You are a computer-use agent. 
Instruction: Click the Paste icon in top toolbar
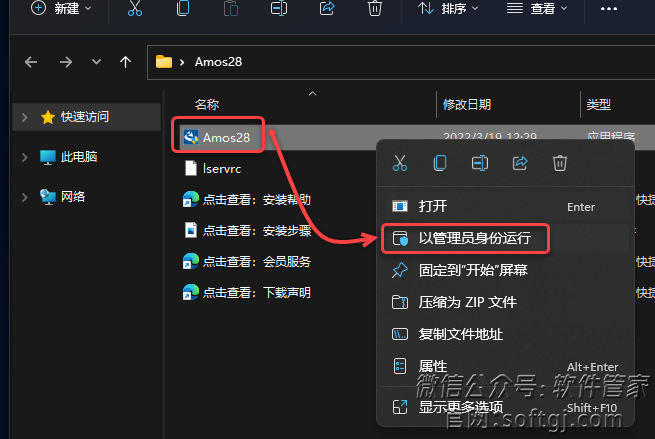231,8
